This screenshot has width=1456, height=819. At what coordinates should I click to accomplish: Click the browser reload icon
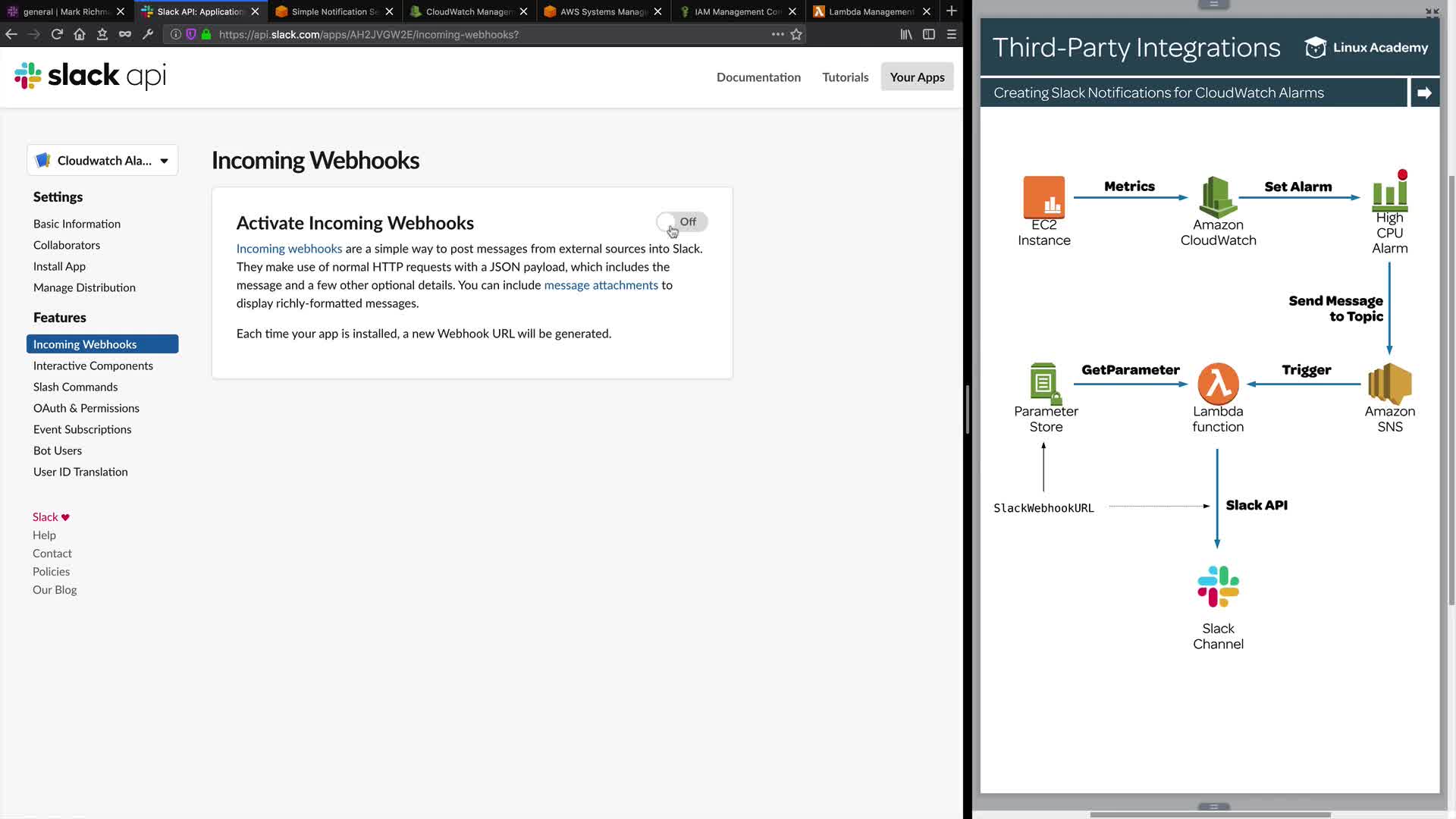point(57,34)
